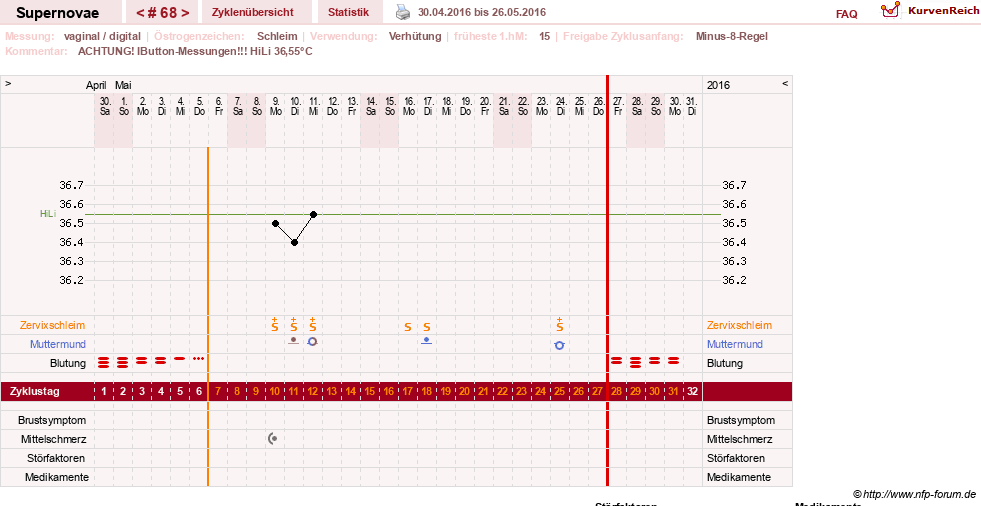The image size is (981, 506).
Task: Go to next cycle with right arrow by #68
Action: pos(185,13)
